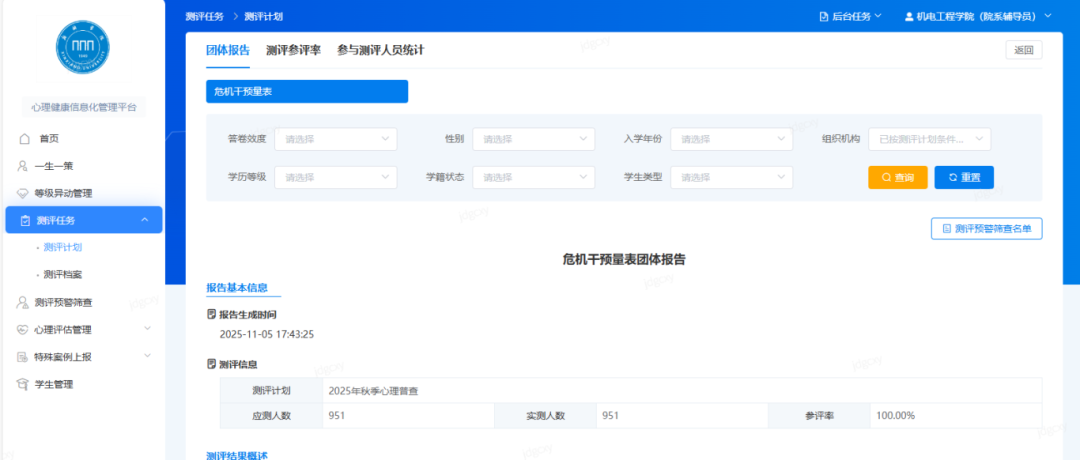Click the user avatar icon in header
This screenshot has width=1080, height=460.
pos(909,16)
